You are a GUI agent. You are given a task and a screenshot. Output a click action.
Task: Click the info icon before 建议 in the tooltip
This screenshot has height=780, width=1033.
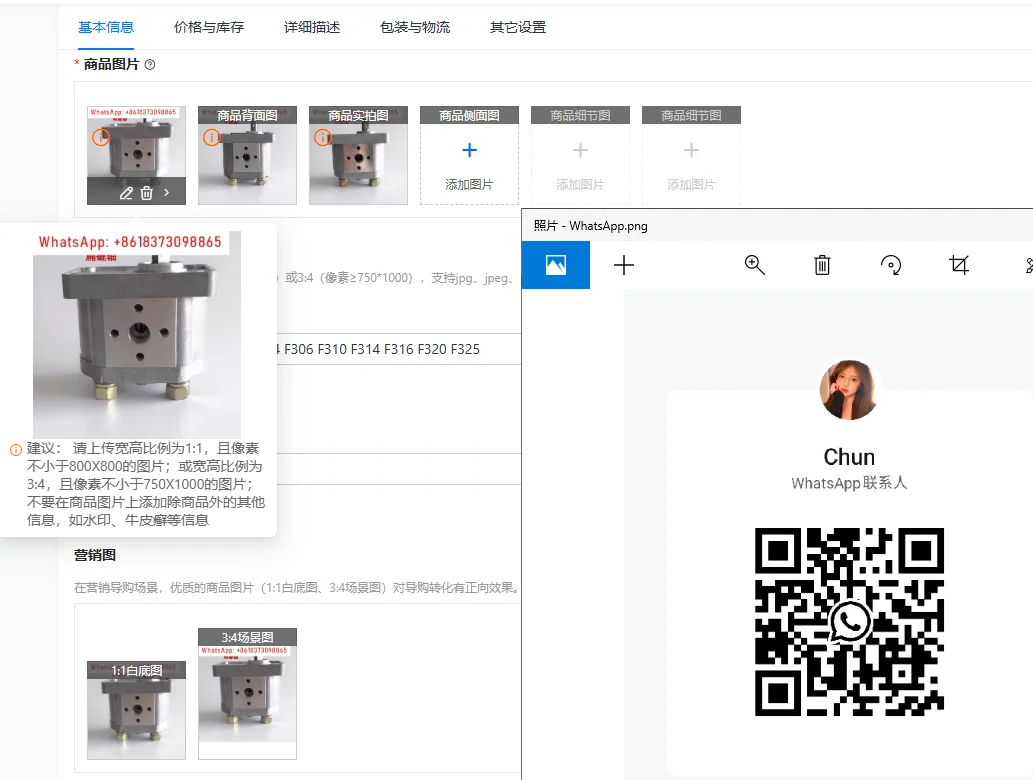[x=16, y=450]
